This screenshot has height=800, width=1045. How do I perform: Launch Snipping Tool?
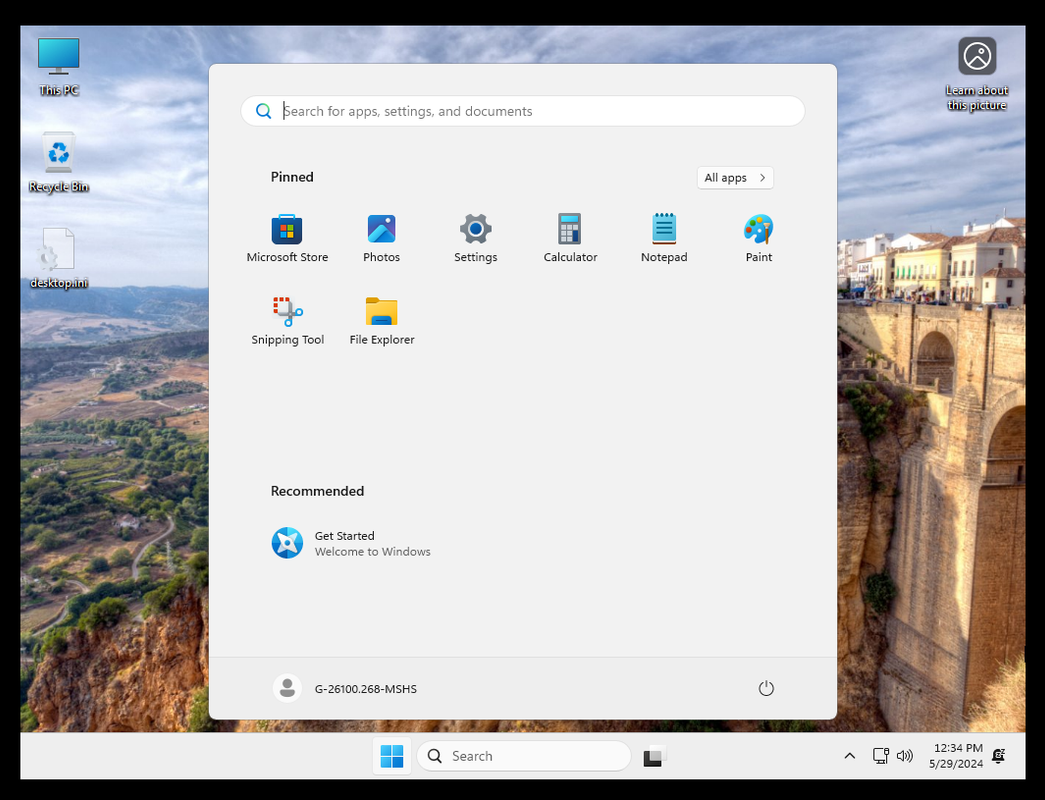point(287,321)
